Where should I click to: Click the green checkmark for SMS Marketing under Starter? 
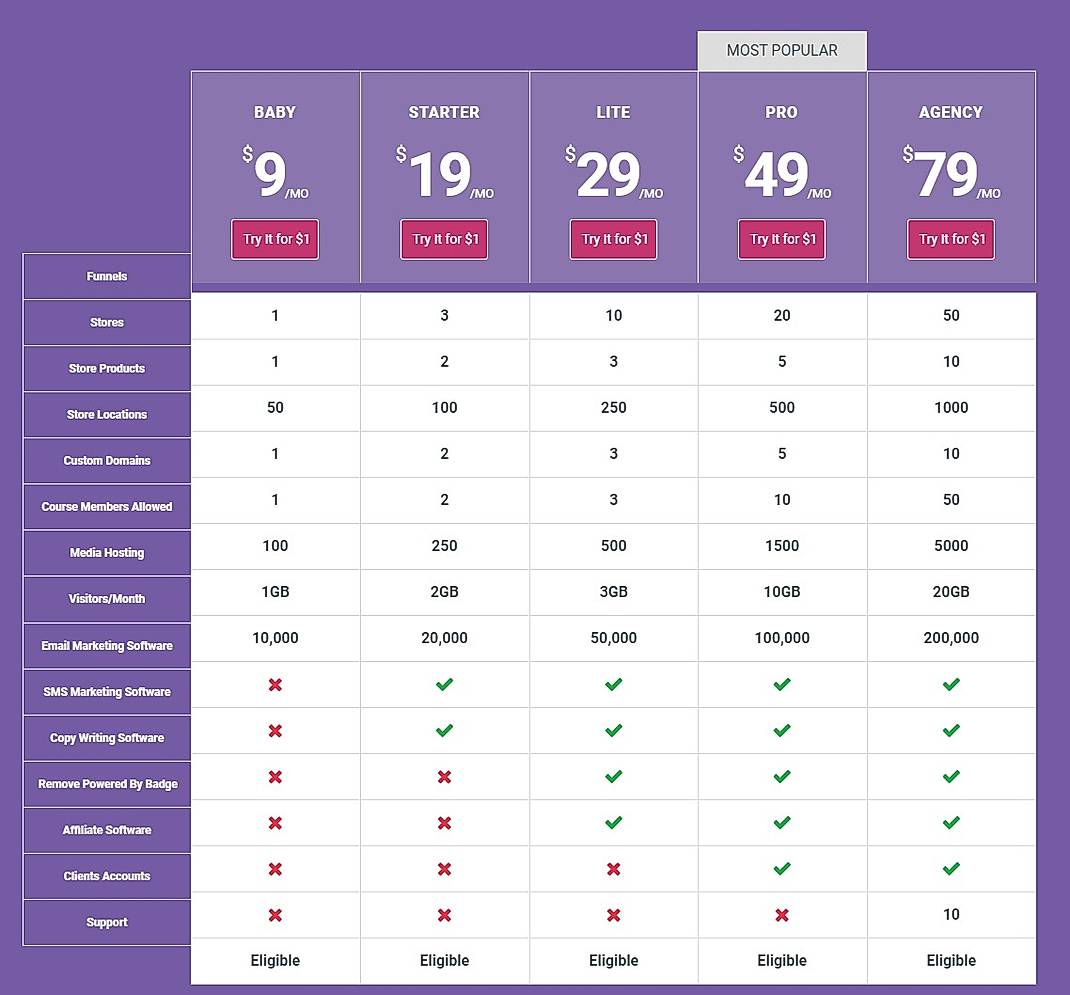(x=444, y=684)
